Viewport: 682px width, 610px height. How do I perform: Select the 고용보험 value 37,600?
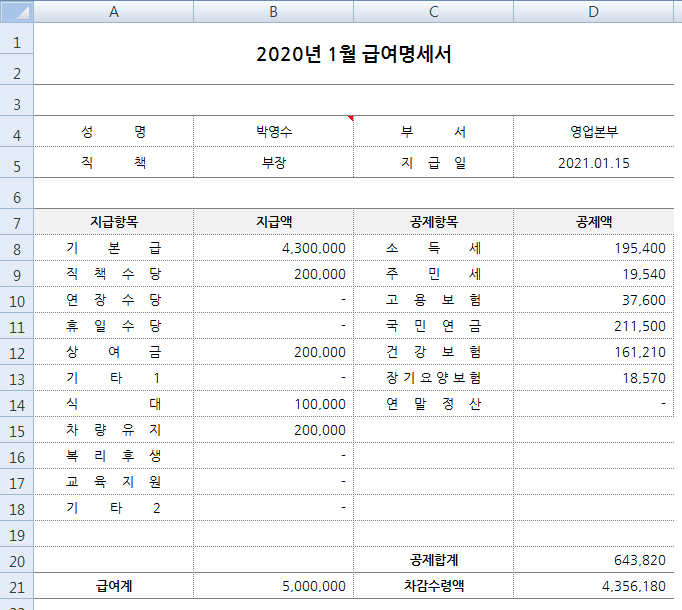593,300
